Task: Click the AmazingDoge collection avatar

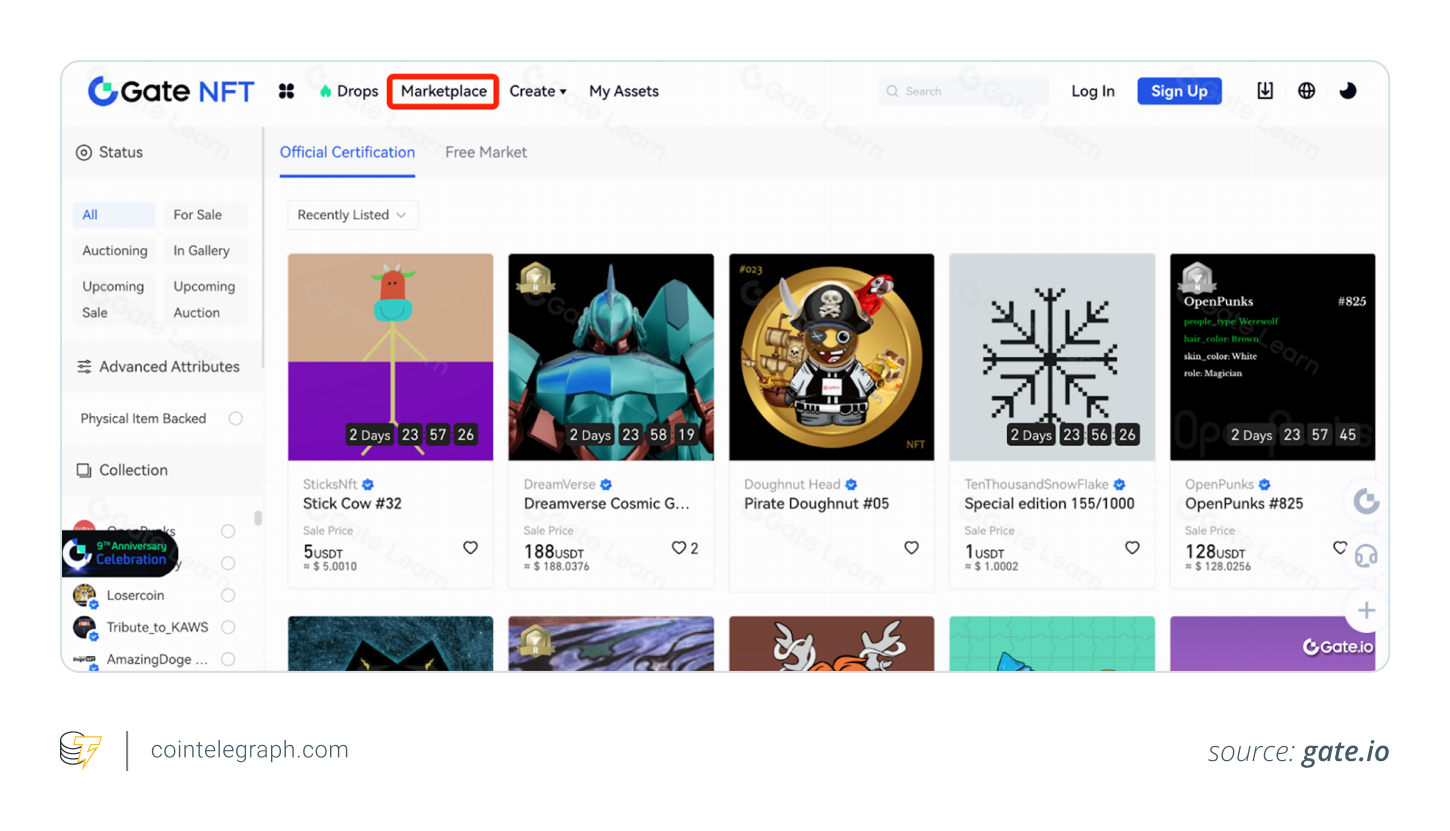Action: click(x=85, y=660)
